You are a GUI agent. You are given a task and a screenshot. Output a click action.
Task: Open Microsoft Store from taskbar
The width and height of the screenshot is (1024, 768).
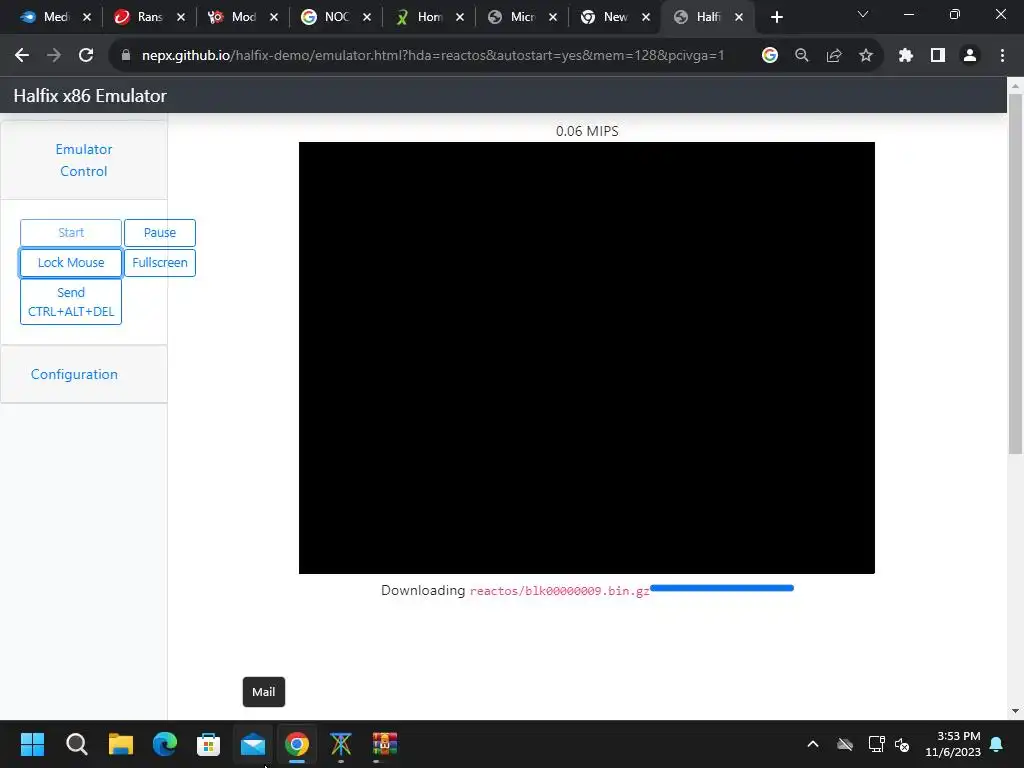[x=208, y=744]
